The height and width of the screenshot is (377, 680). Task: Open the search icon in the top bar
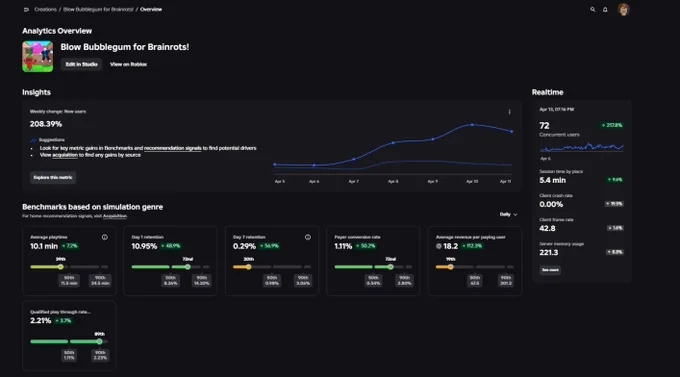(592, 9)
